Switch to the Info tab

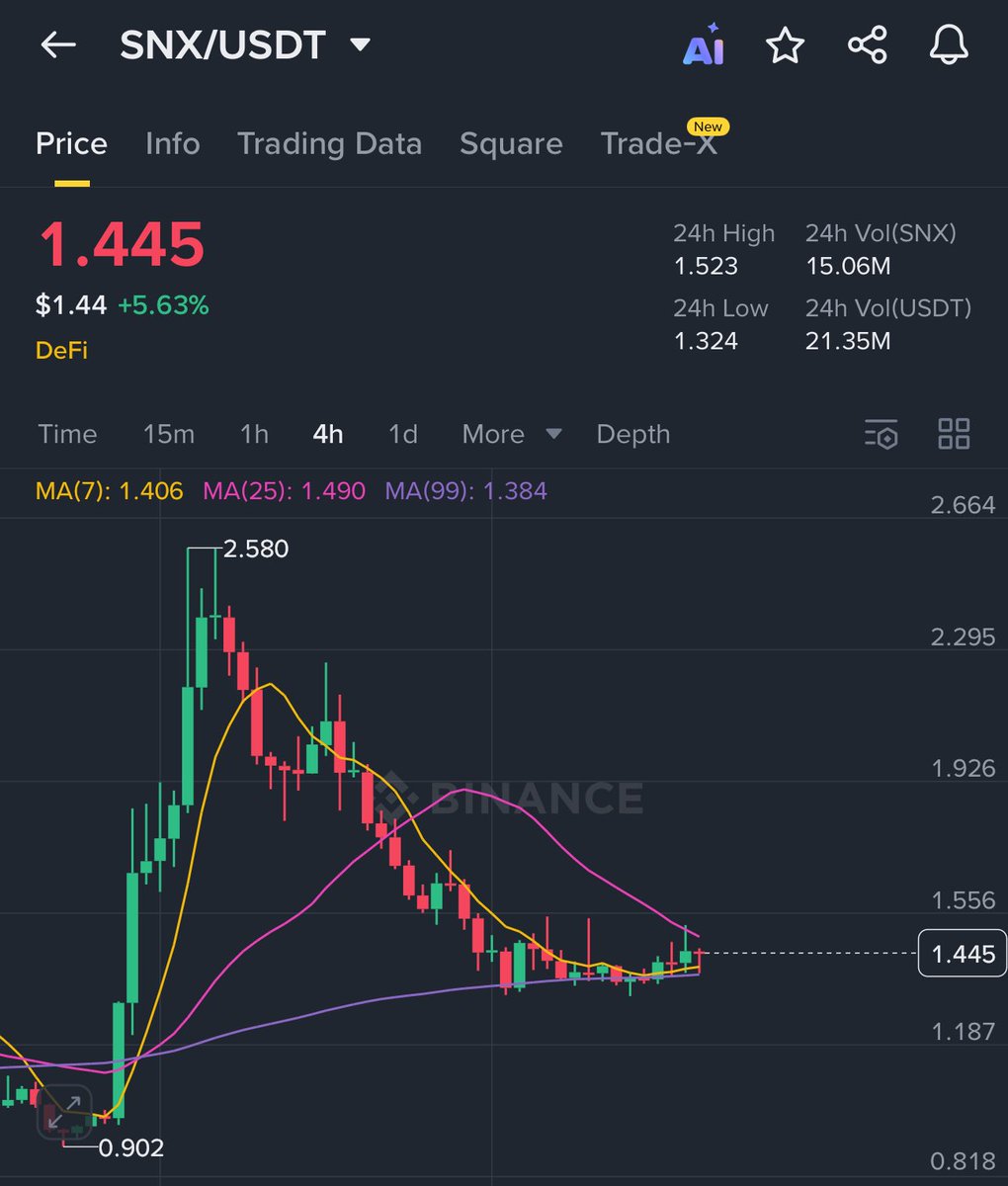(x=172, y=144)
